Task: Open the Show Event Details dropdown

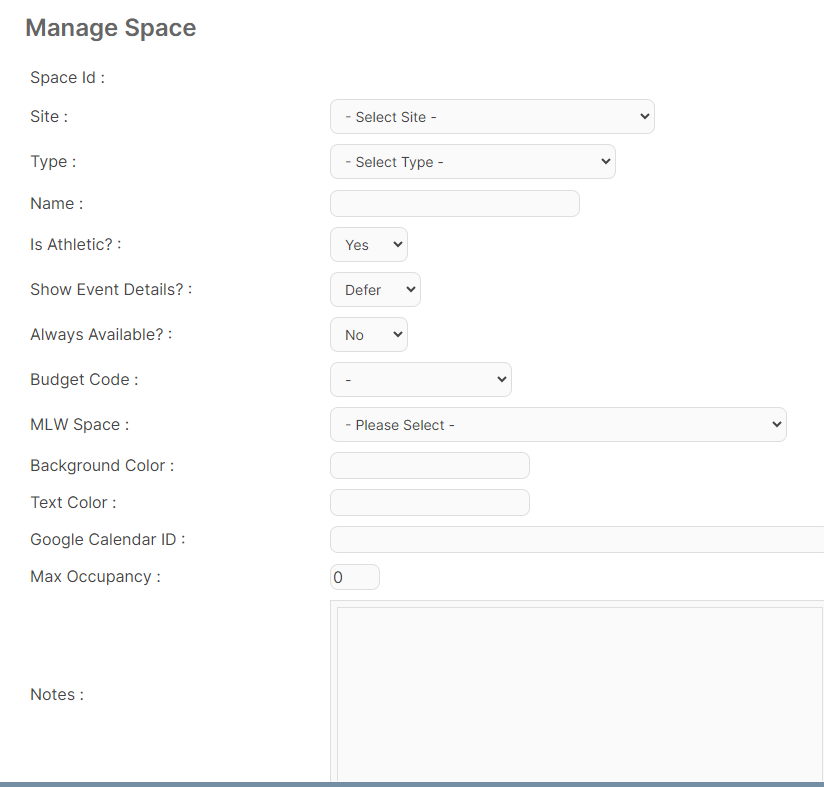Action: pyautogui.click(x=375, y=289)
